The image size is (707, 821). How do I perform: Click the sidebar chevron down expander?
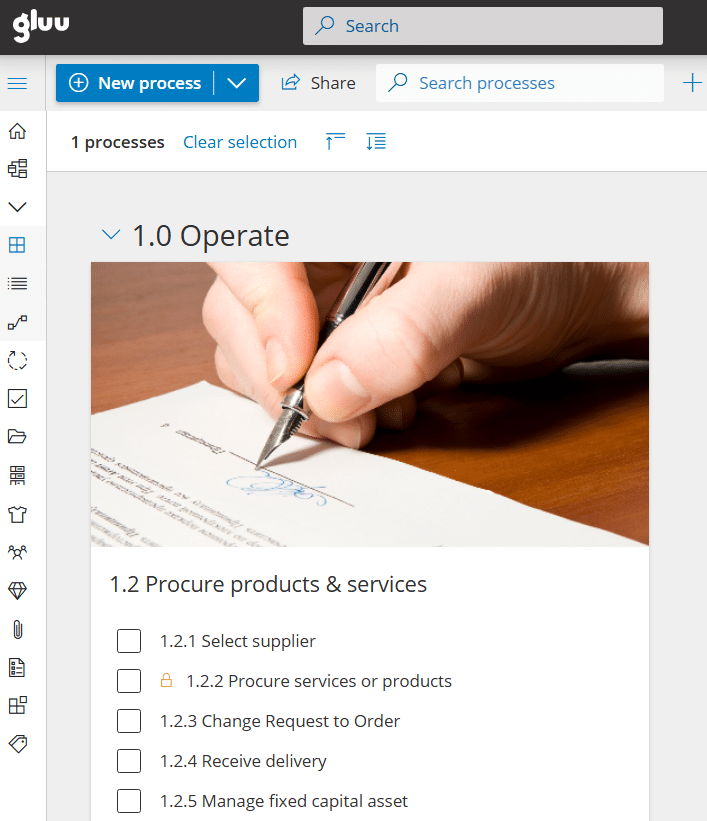click(x=17, y=207)
